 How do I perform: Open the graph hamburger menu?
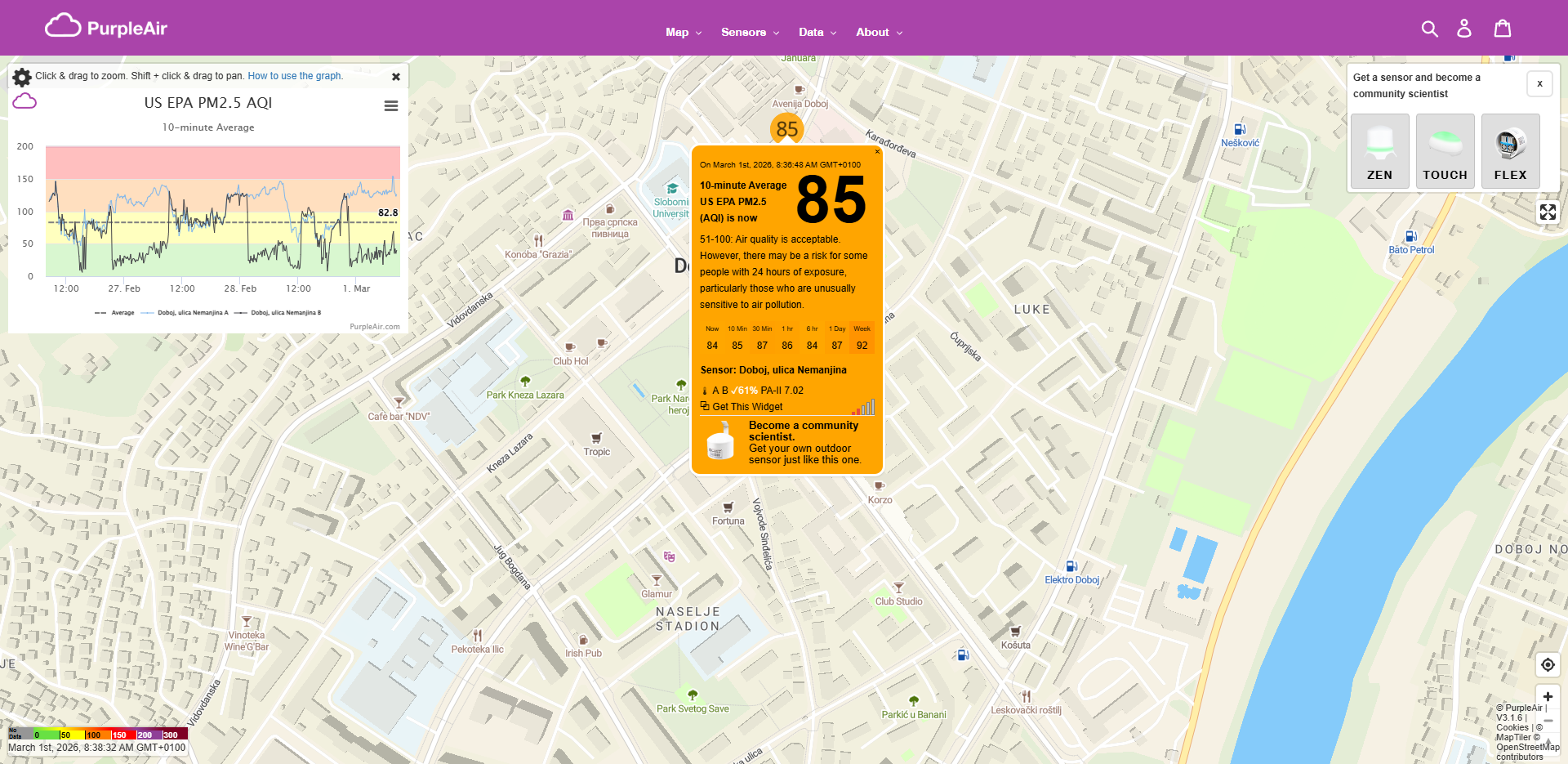(x=391, y=105)
